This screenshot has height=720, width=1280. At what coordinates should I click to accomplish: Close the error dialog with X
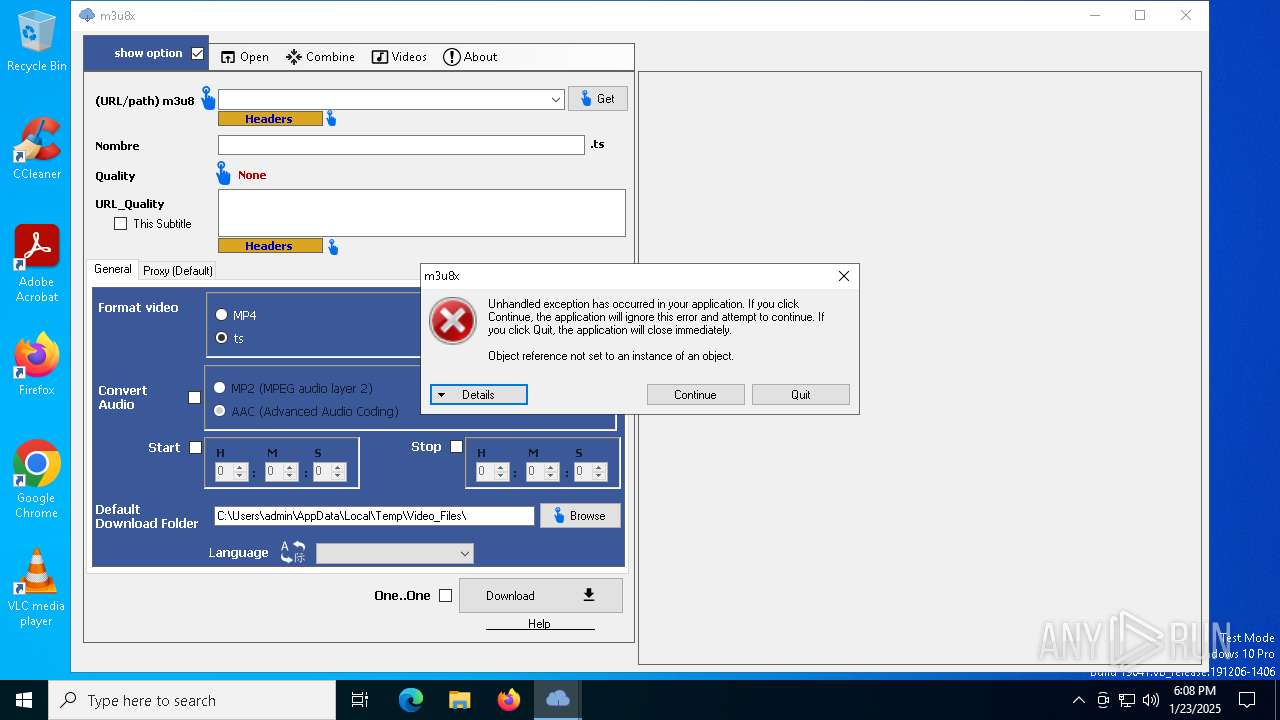click(x=843, y=276)
